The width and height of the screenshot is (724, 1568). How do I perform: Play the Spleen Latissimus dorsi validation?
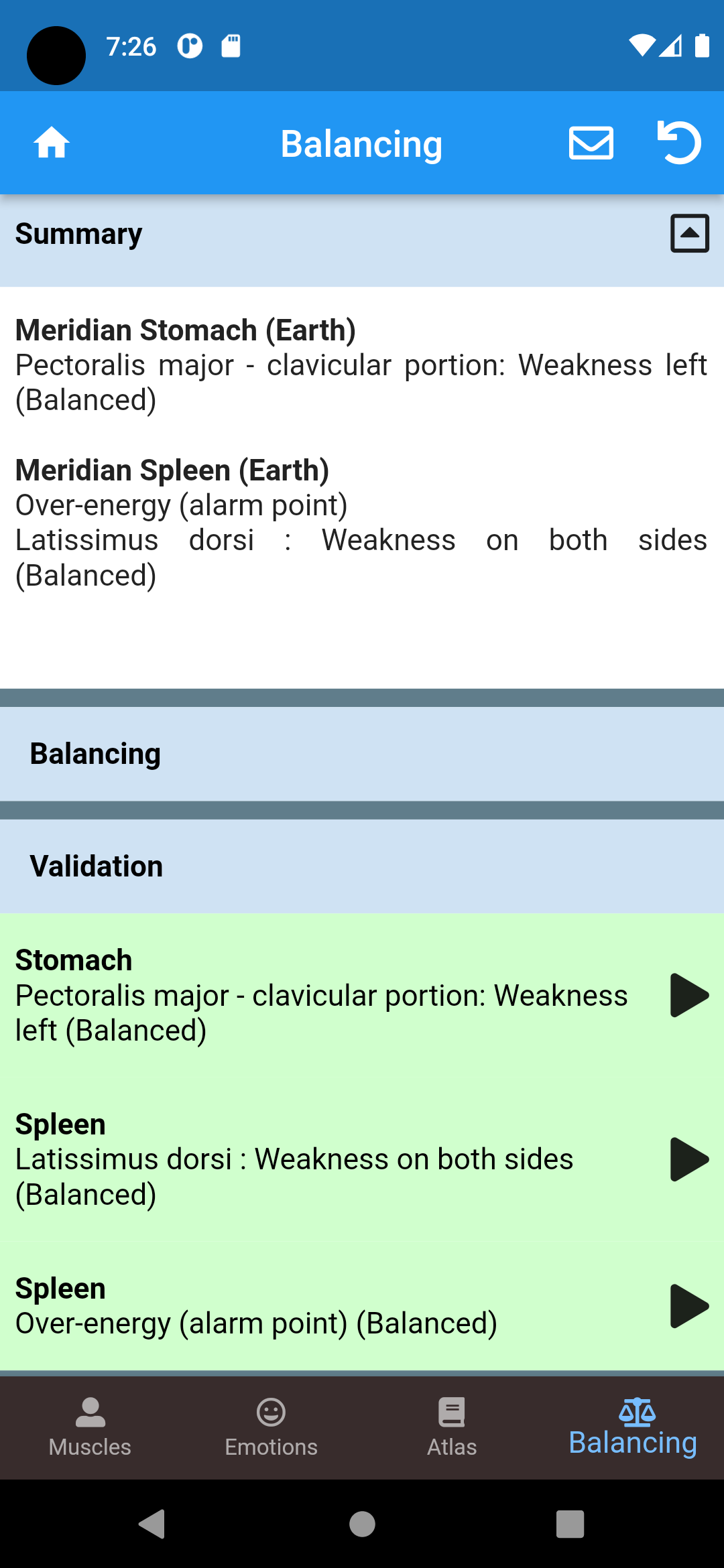pyautogui.click(x=689, y=1159)
